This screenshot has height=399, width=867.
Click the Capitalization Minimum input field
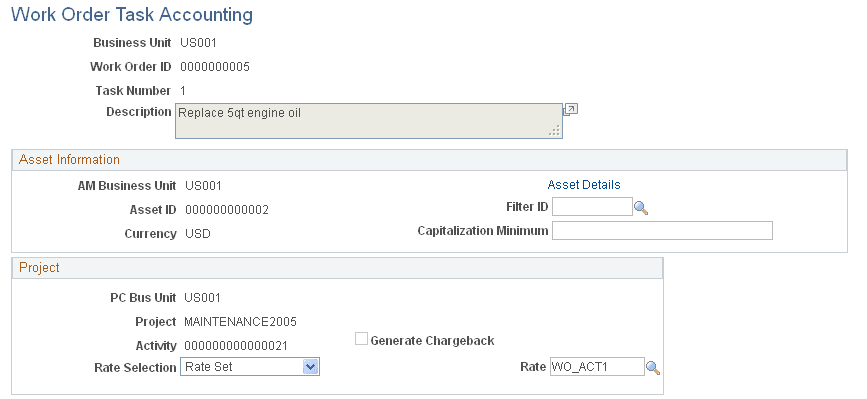662,230
